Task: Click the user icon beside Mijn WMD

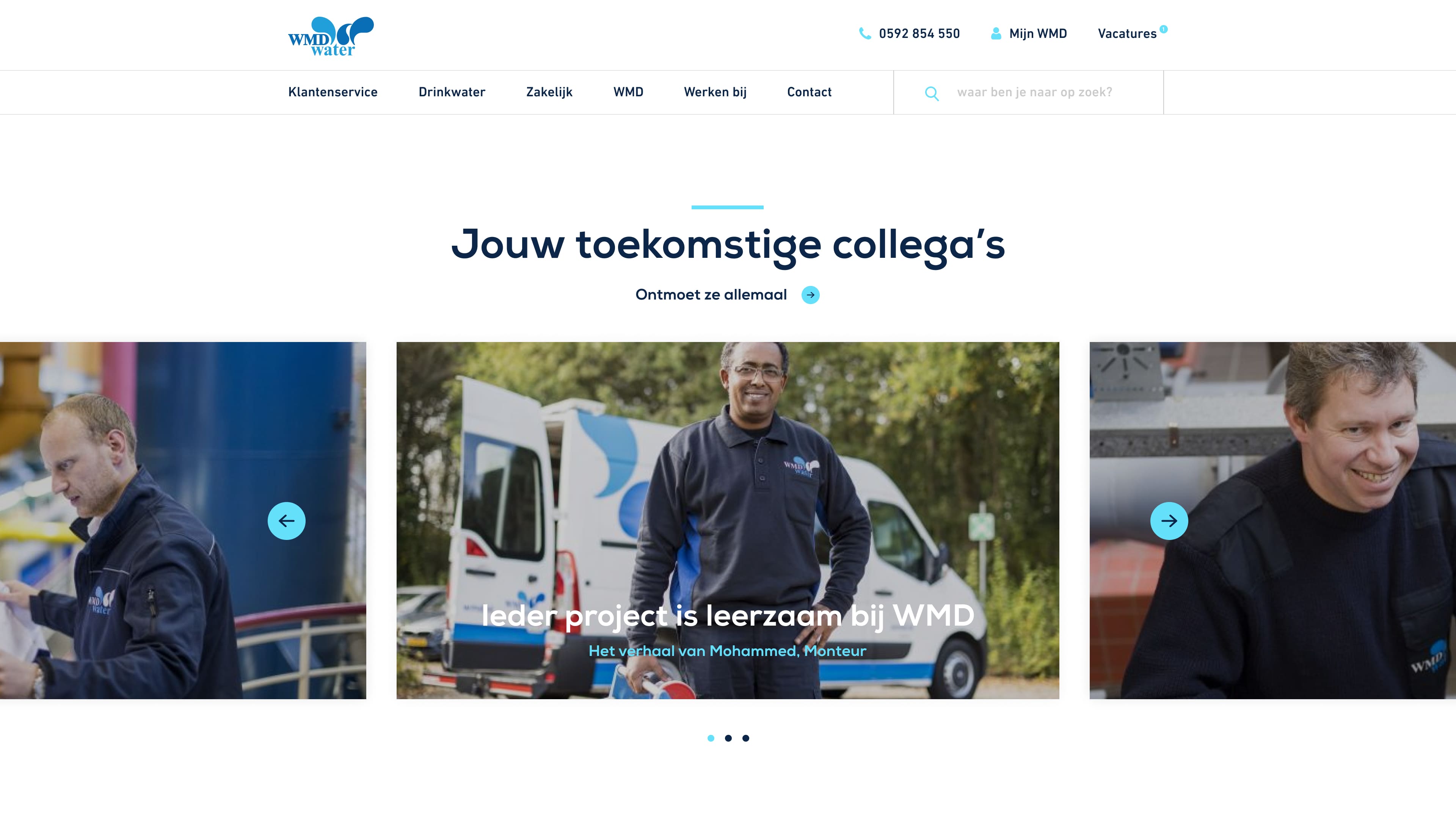Action: click(x=996, y=33)
